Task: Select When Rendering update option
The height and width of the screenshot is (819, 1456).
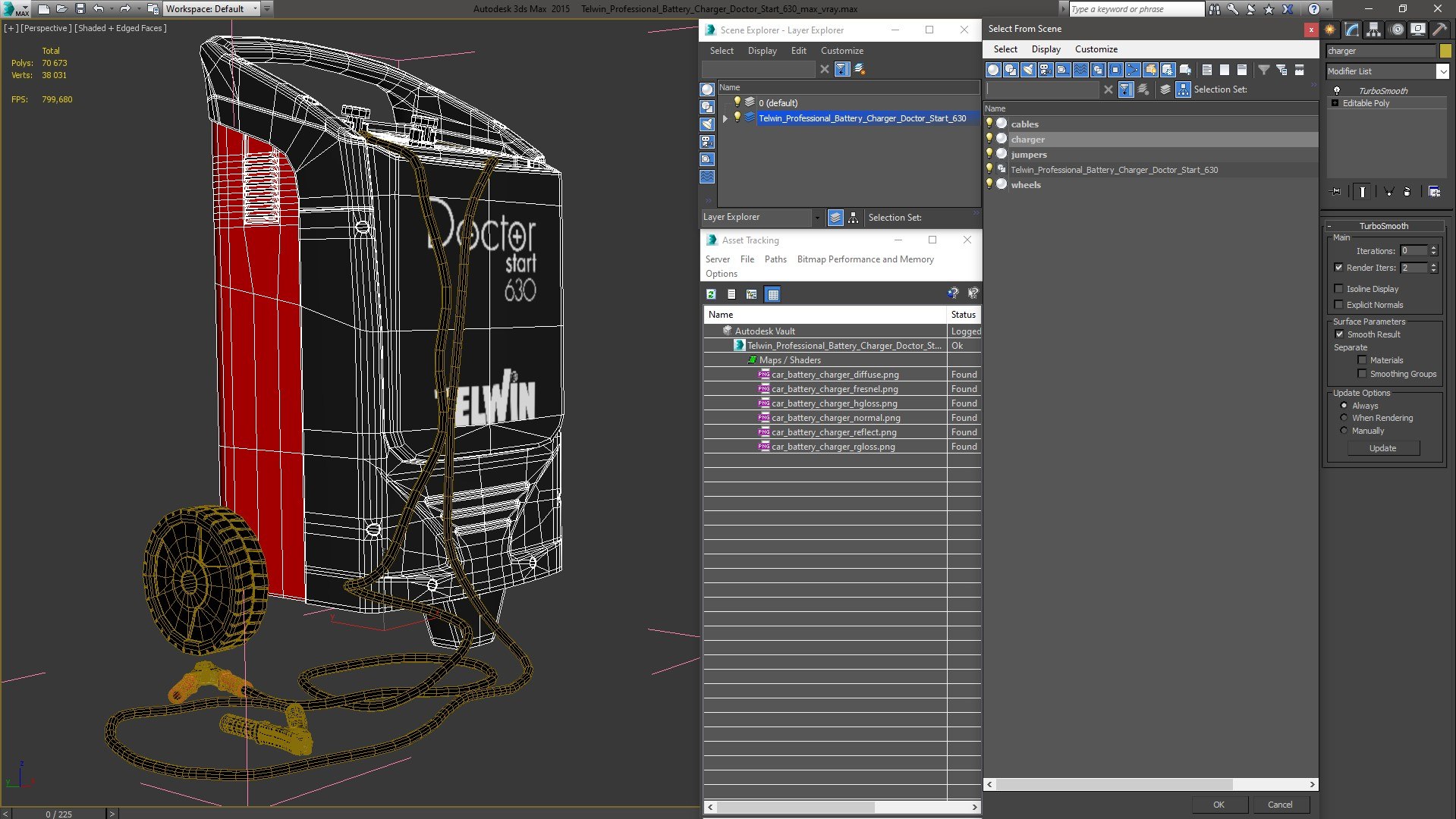Action: point(1344,418)
